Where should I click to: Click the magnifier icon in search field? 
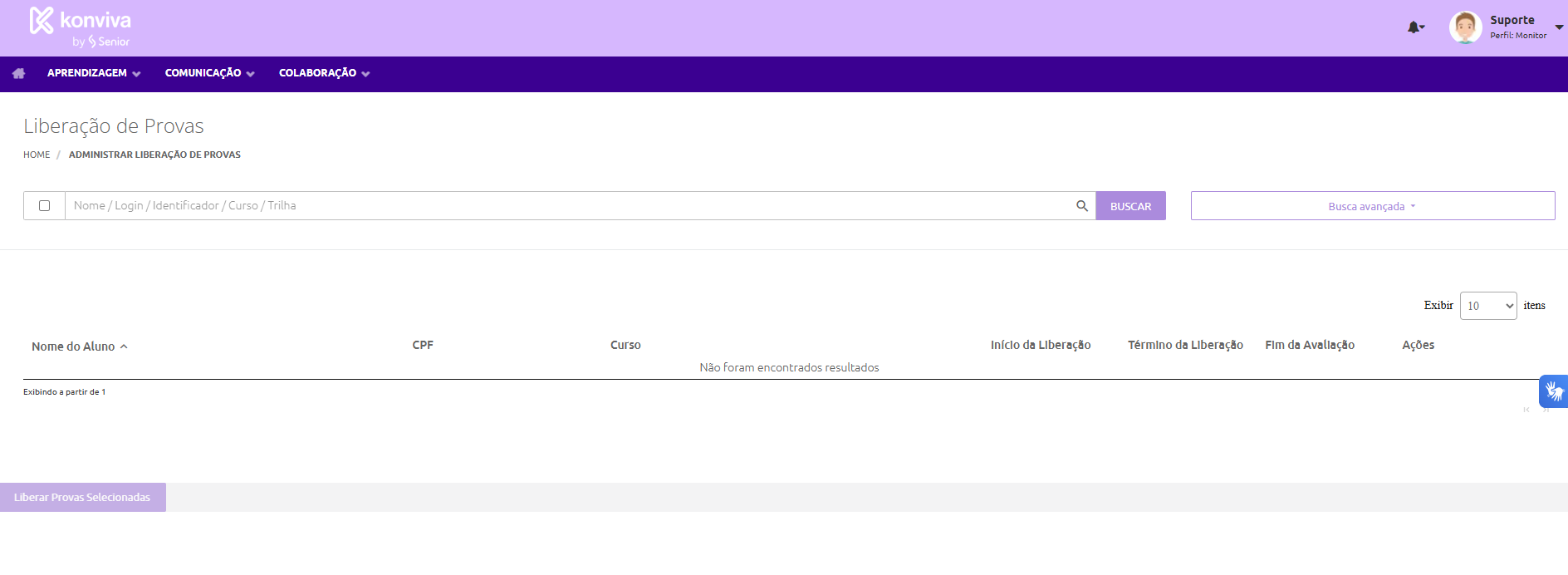tap(1081, 206)
